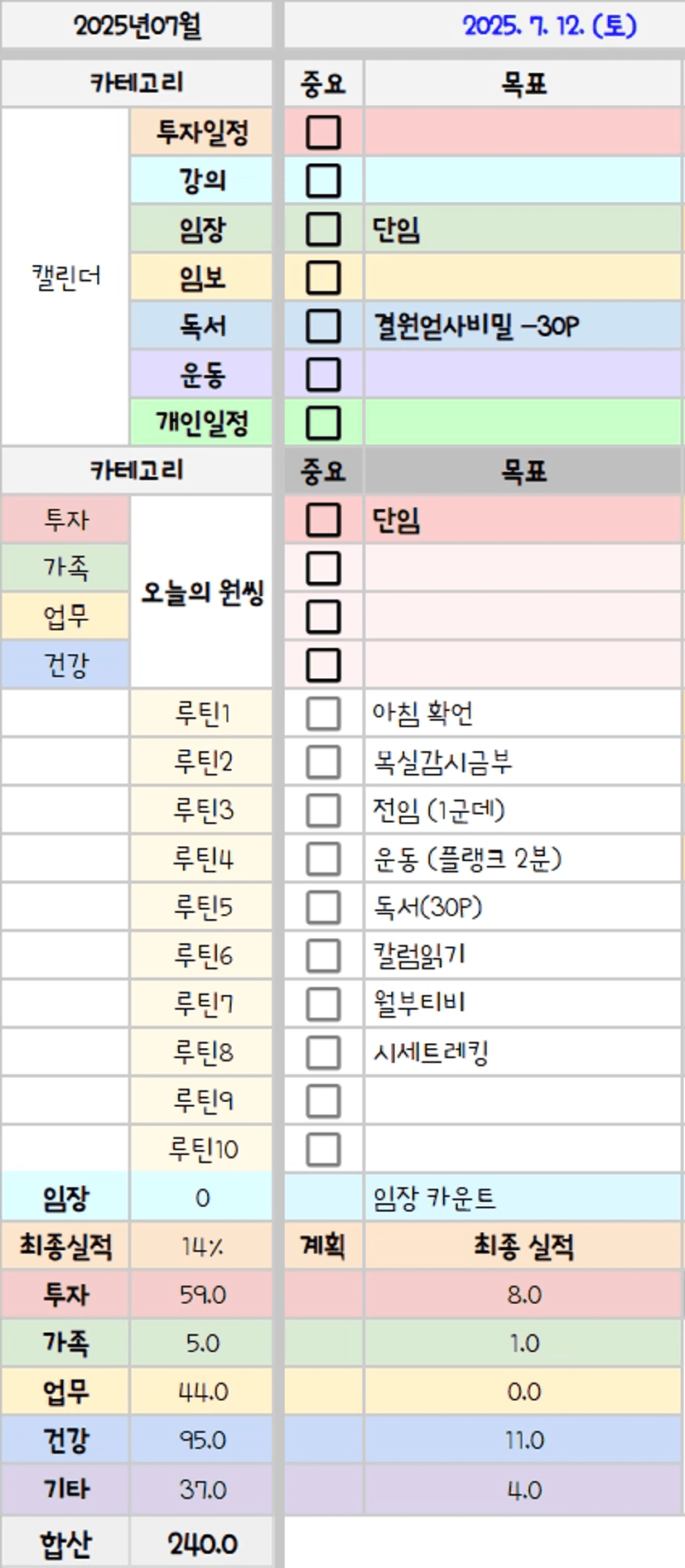Click the 투자 category label cell
Screen dimensions: 685x1568
tap(65, 519)
